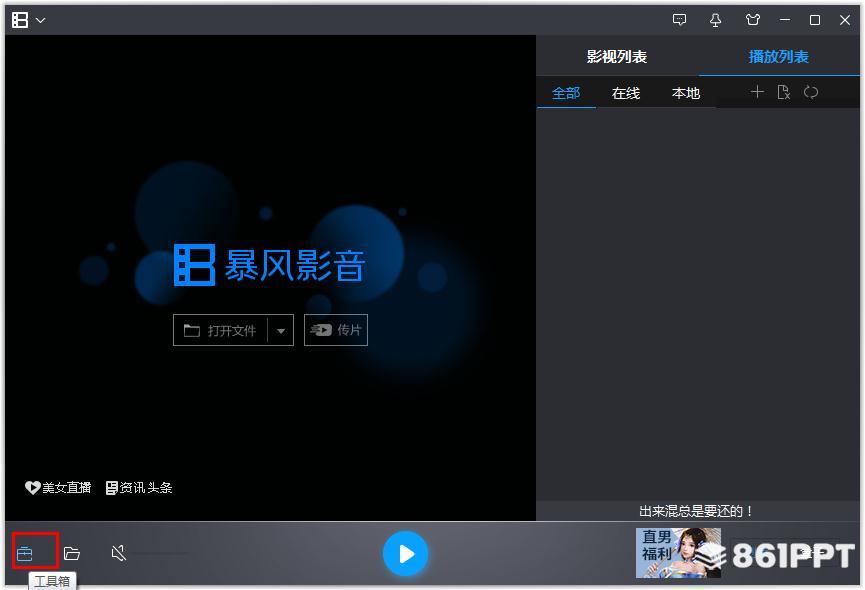This screenshot has height=590, width=865.
Task: Maximize the player window
Action: (815, 20)
